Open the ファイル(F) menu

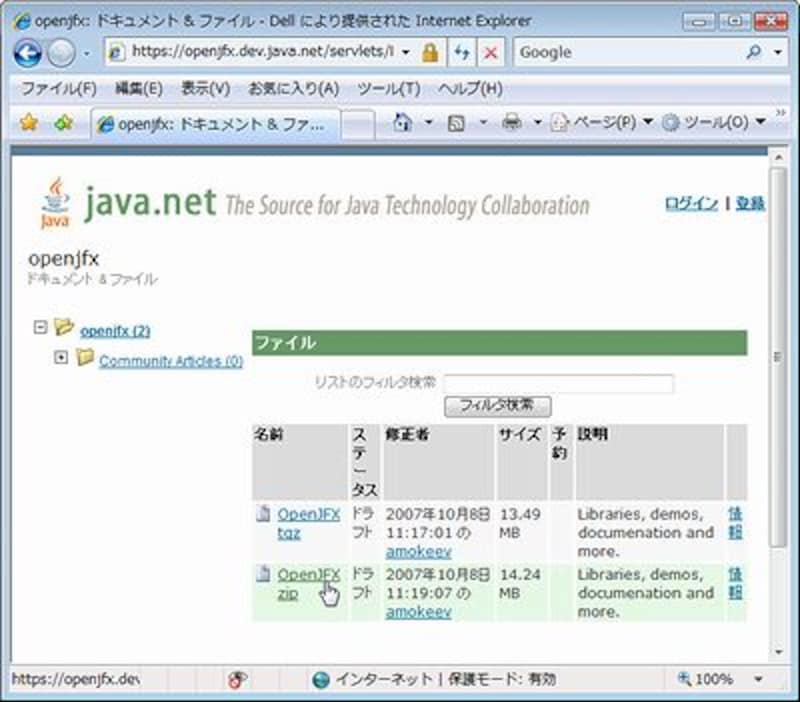pyautogui.click(x=59, y=89)
